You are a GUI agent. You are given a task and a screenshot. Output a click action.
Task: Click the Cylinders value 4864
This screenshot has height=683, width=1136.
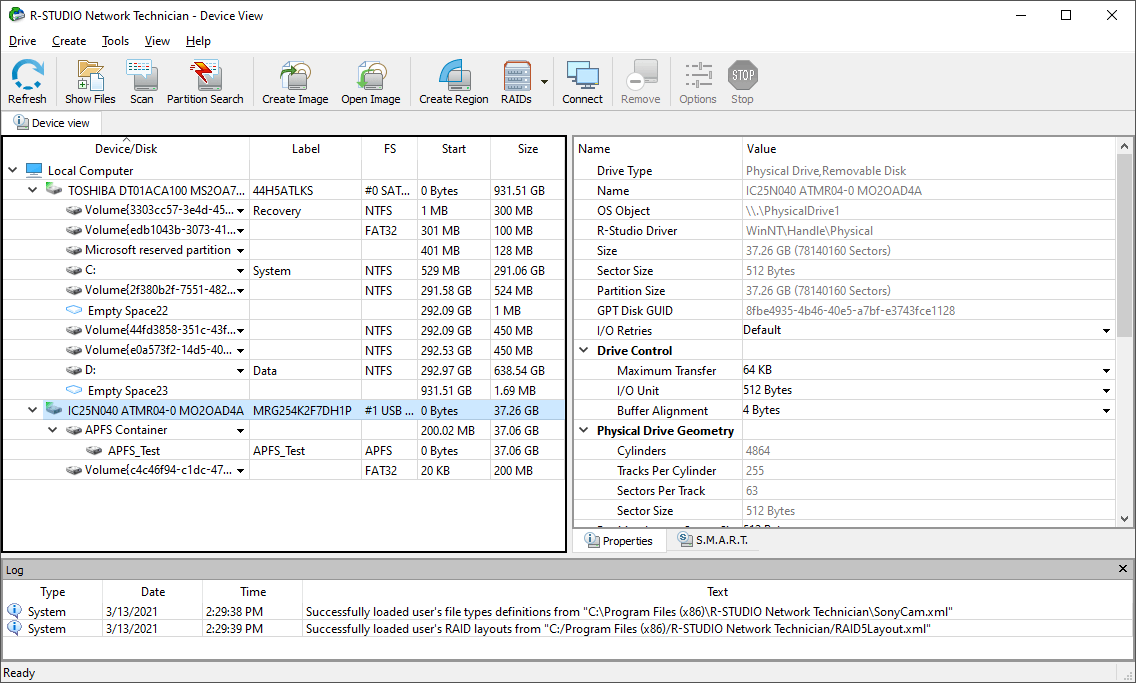758,451
